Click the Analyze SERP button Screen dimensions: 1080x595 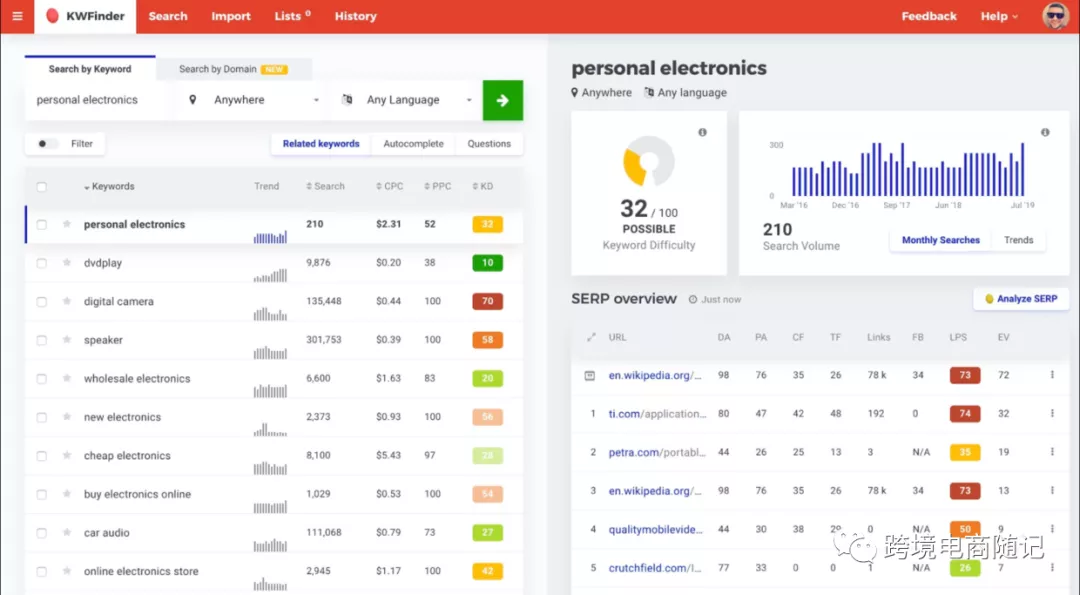tap(1021, 299)
